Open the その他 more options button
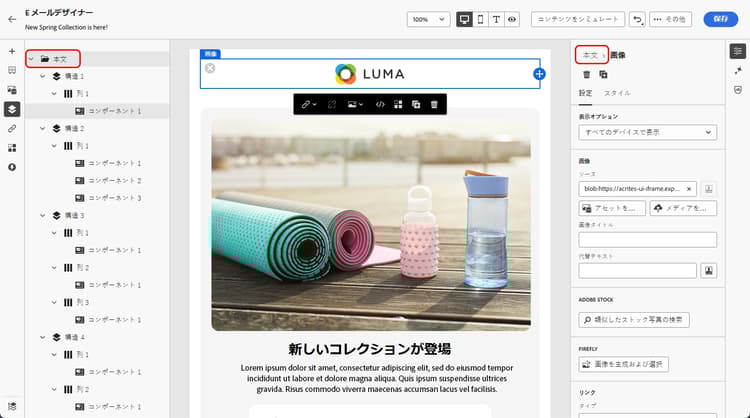Screen dimensions: 750x418 tap(670, 20)
